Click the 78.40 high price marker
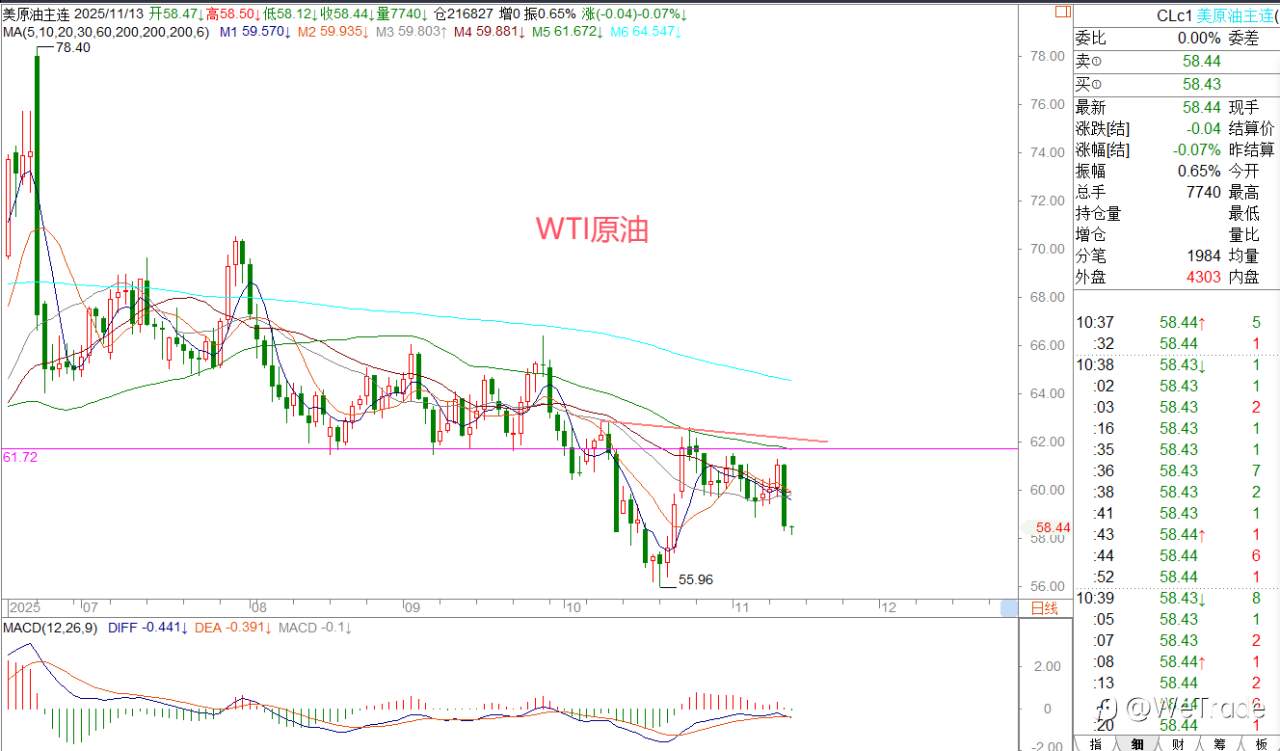This screenshot has height=751, width=1280. (74, 47)
